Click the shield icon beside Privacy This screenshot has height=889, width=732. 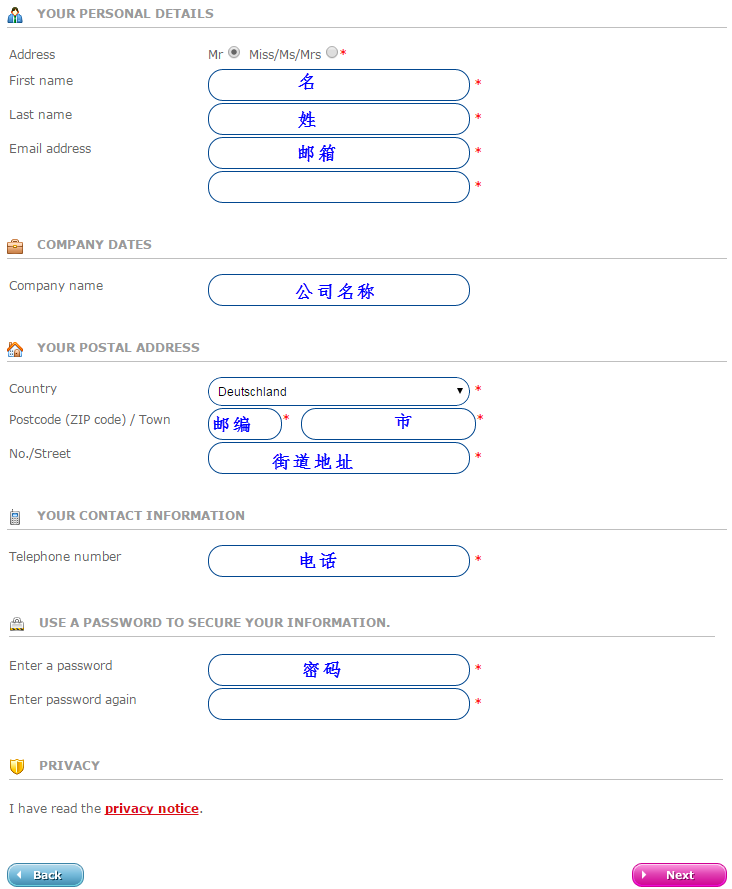(x=17, y=767)
